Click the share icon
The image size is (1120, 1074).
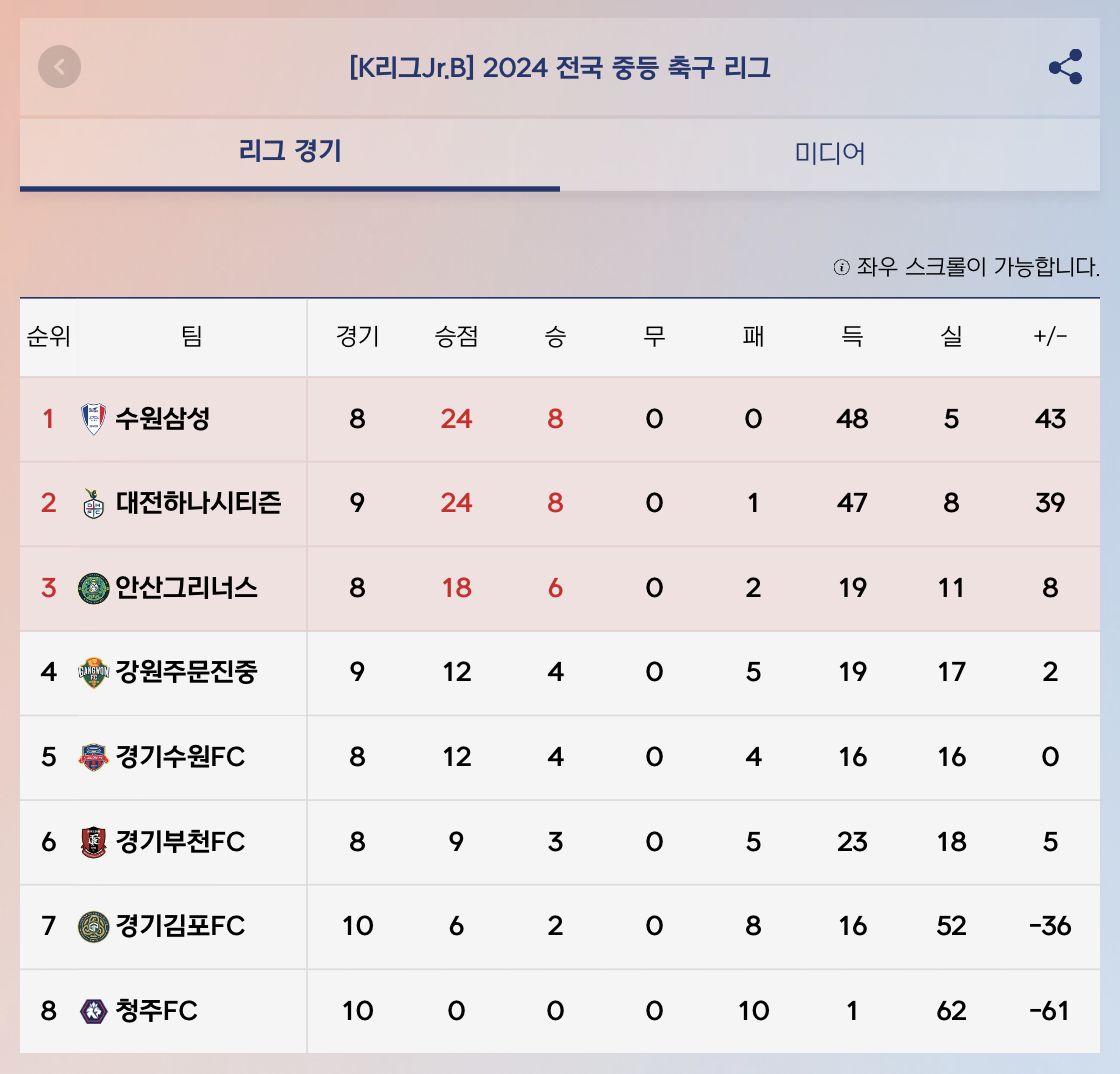click(1065, 67)
